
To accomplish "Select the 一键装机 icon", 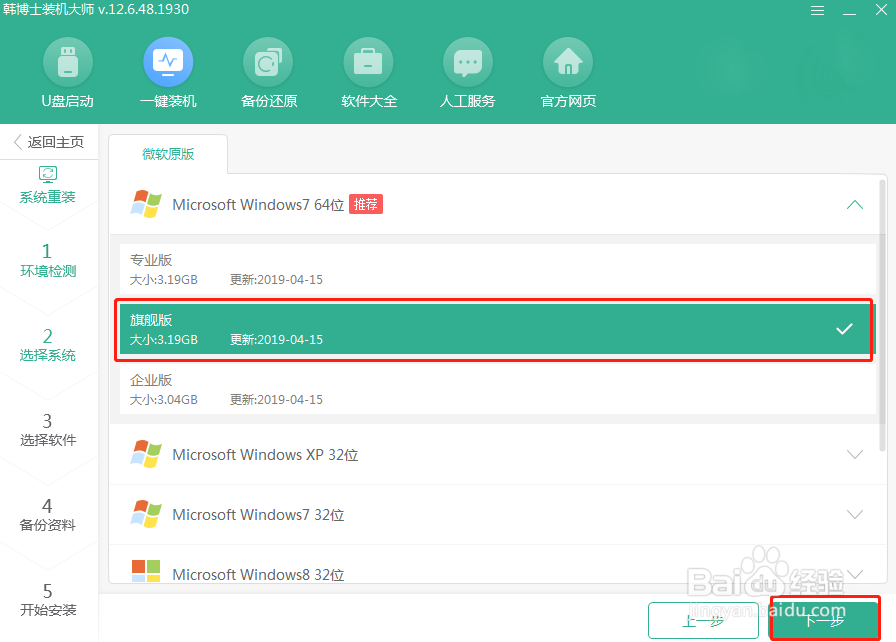I will 168,62.
